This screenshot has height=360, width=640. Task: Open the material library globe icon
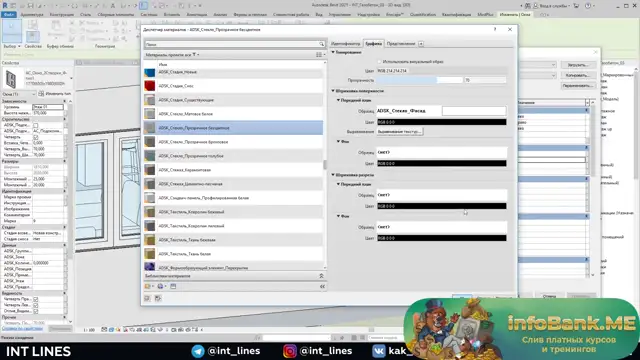tap(160, 286)
